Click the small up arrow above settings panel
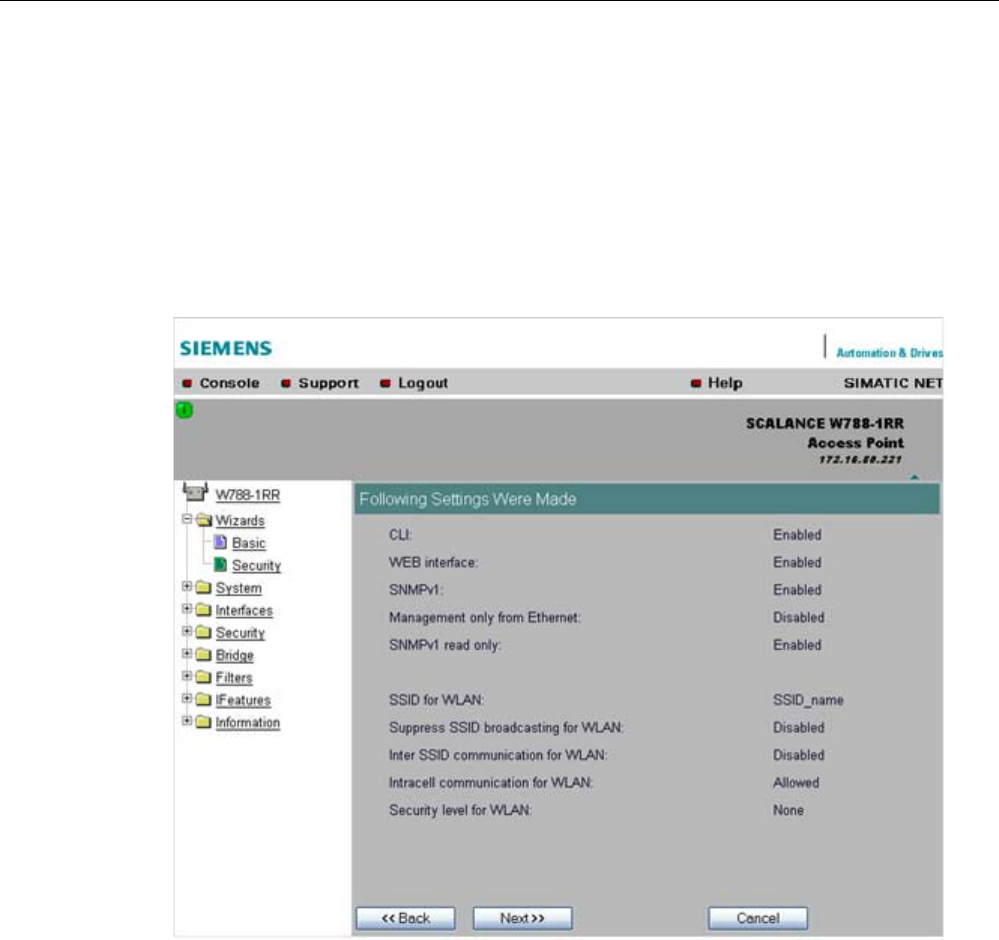The width and height of the screenshot is (999, 940). (915, 477)
